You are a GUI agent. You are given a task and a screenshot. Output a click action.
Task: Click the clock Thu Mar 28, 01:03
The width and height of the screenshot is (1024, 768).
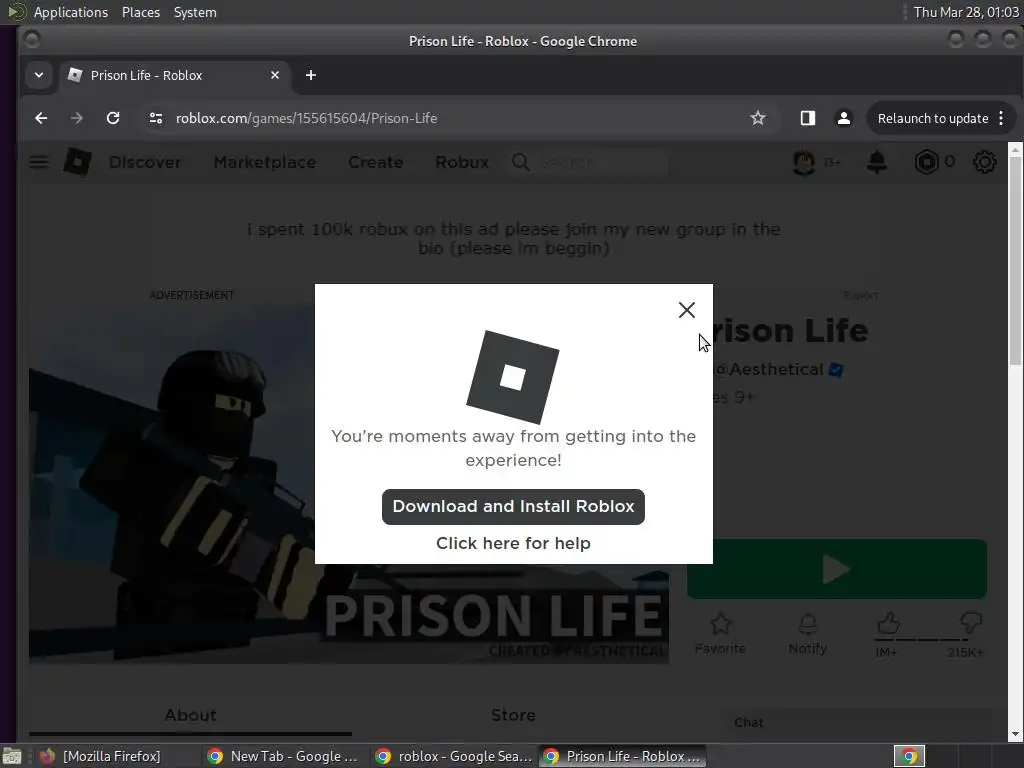pyautogui.click(x=965, y=12)
